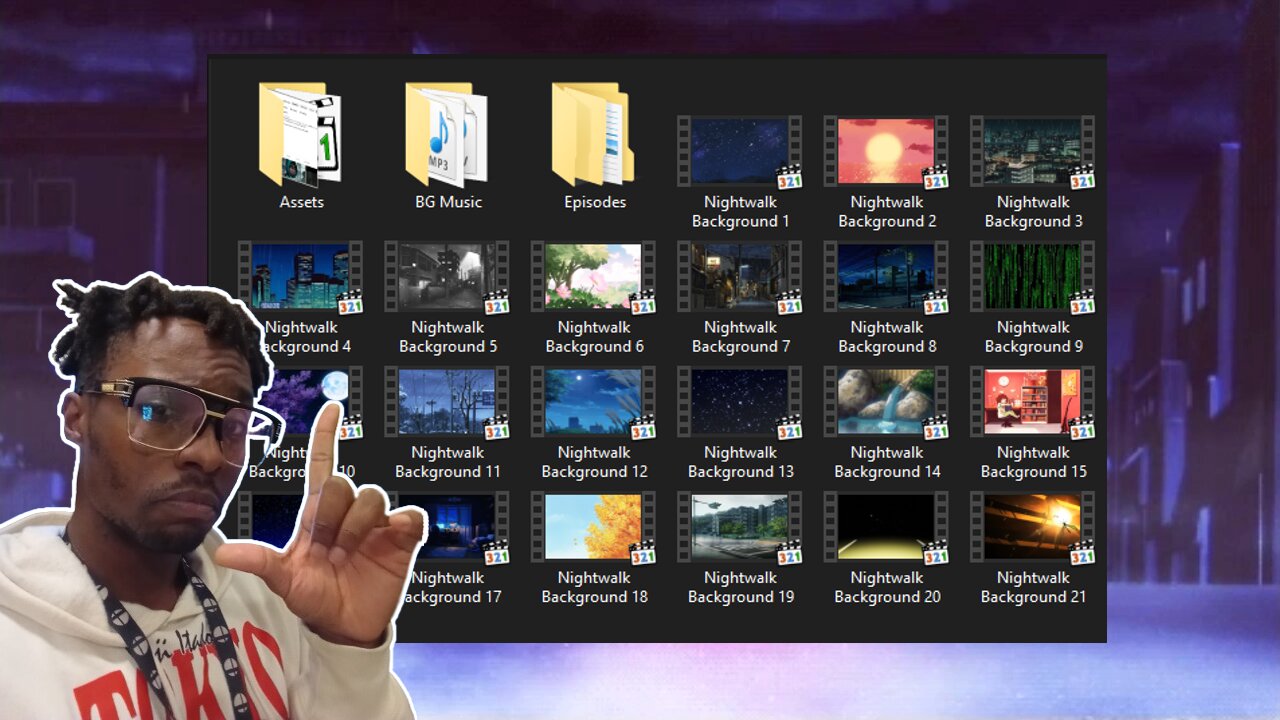1280x720 pixels.
Task: Click 'Nightwalk Background 13' file name
Action: coord(740,462)
